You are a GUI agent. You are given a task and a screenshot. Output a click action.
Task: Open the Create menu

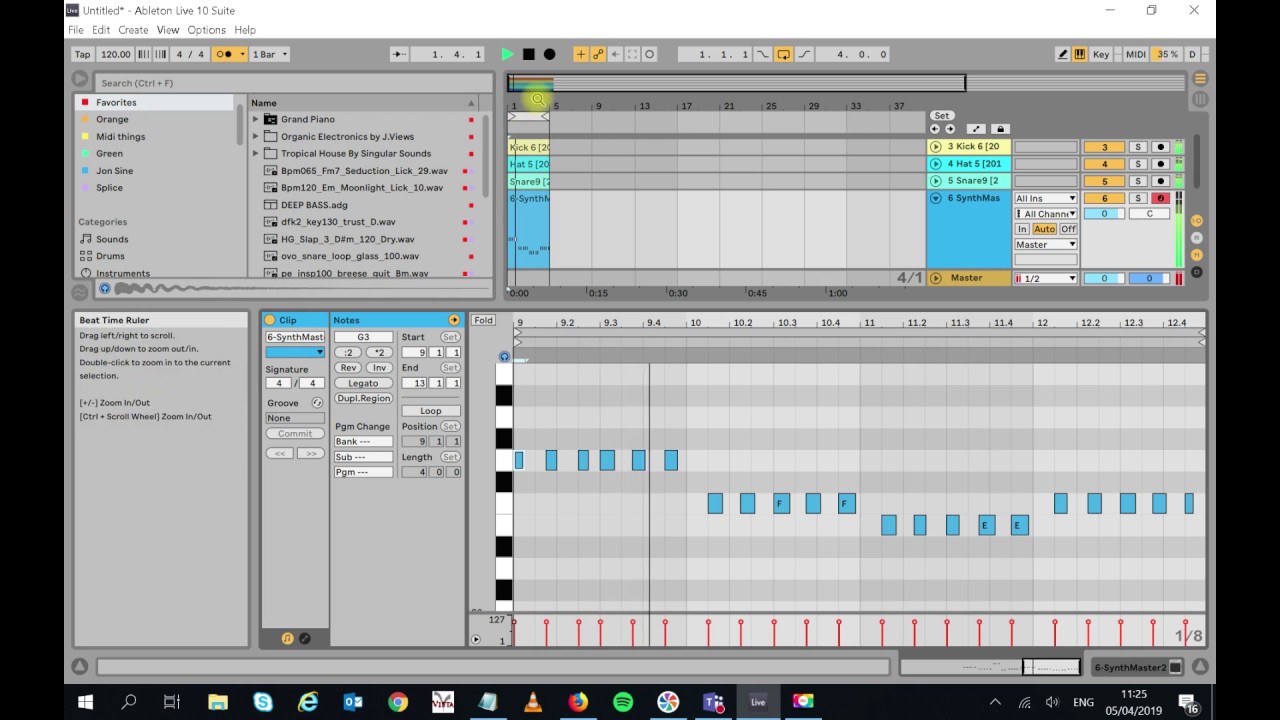(133, 30)
